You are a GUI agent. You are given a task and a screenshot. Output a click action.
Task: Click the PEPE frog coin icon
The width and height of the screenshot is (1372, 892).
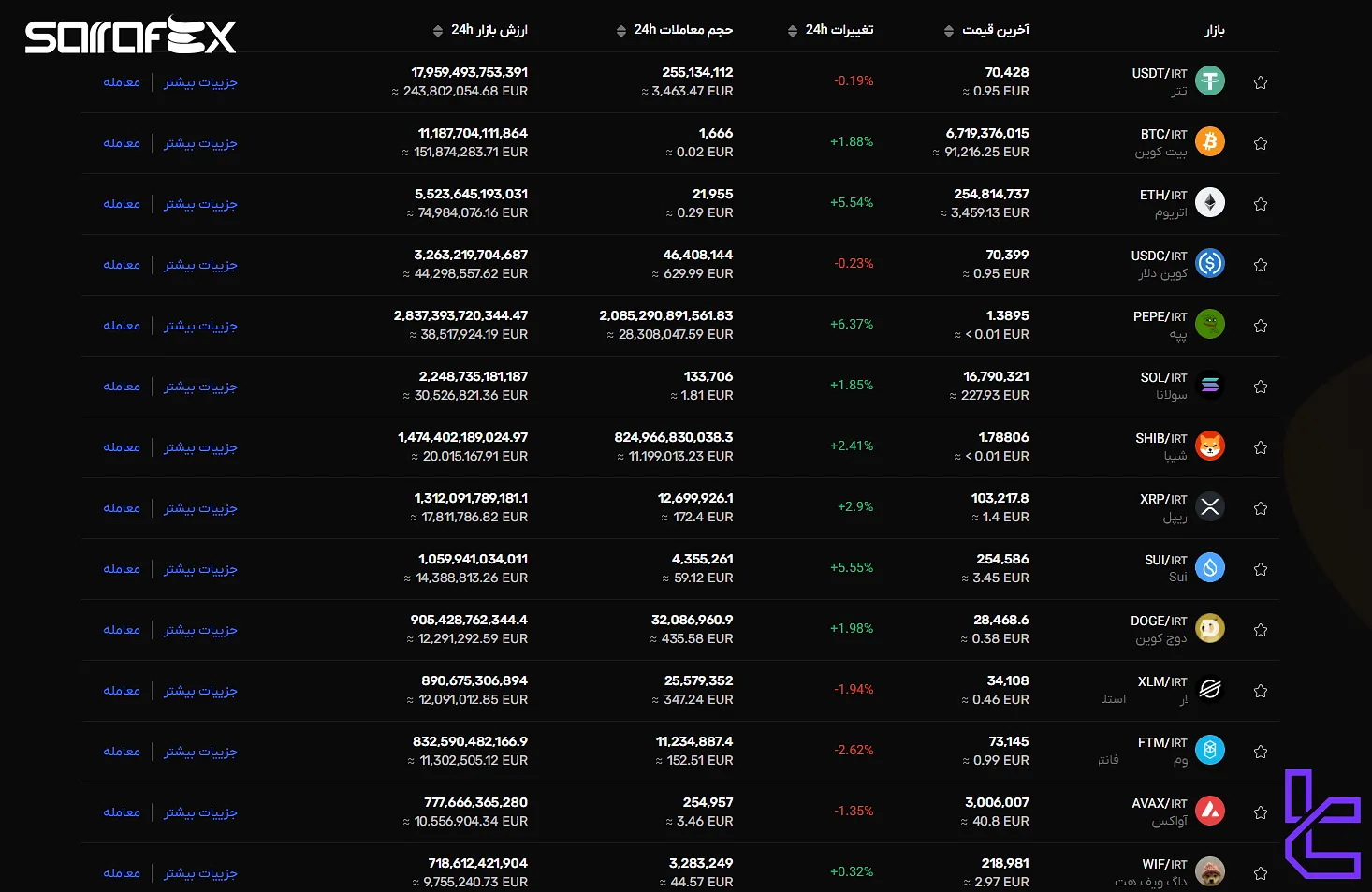coord(1210,325)
